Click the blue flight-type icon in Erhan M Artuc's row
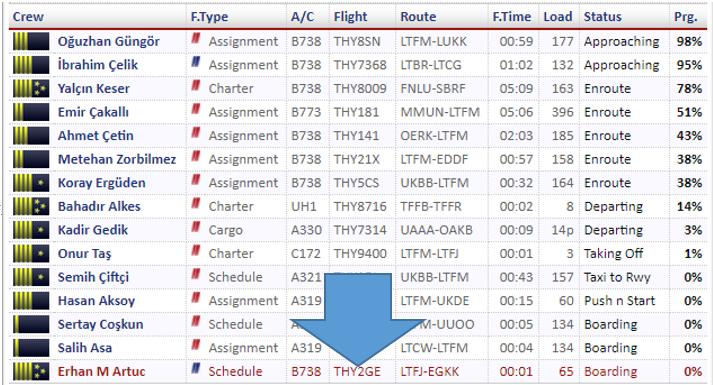Screen dimensions: 713x385 point(196,369)
